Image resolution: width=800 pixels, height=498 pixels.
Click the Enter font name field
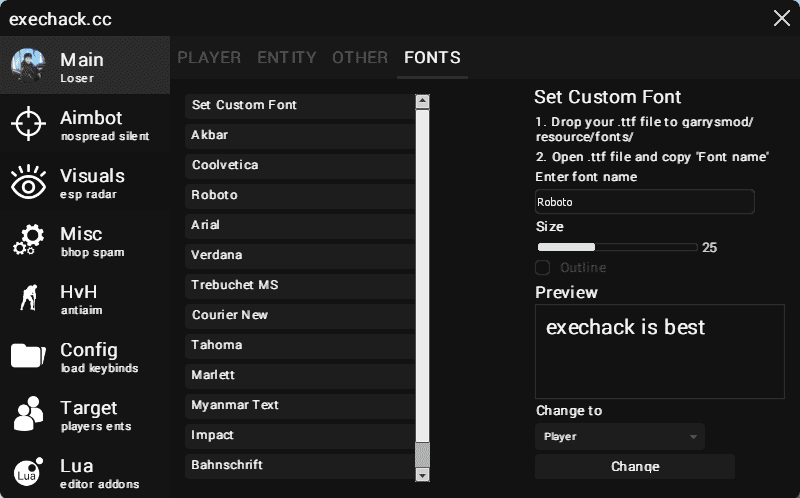(x=644, y=202)
